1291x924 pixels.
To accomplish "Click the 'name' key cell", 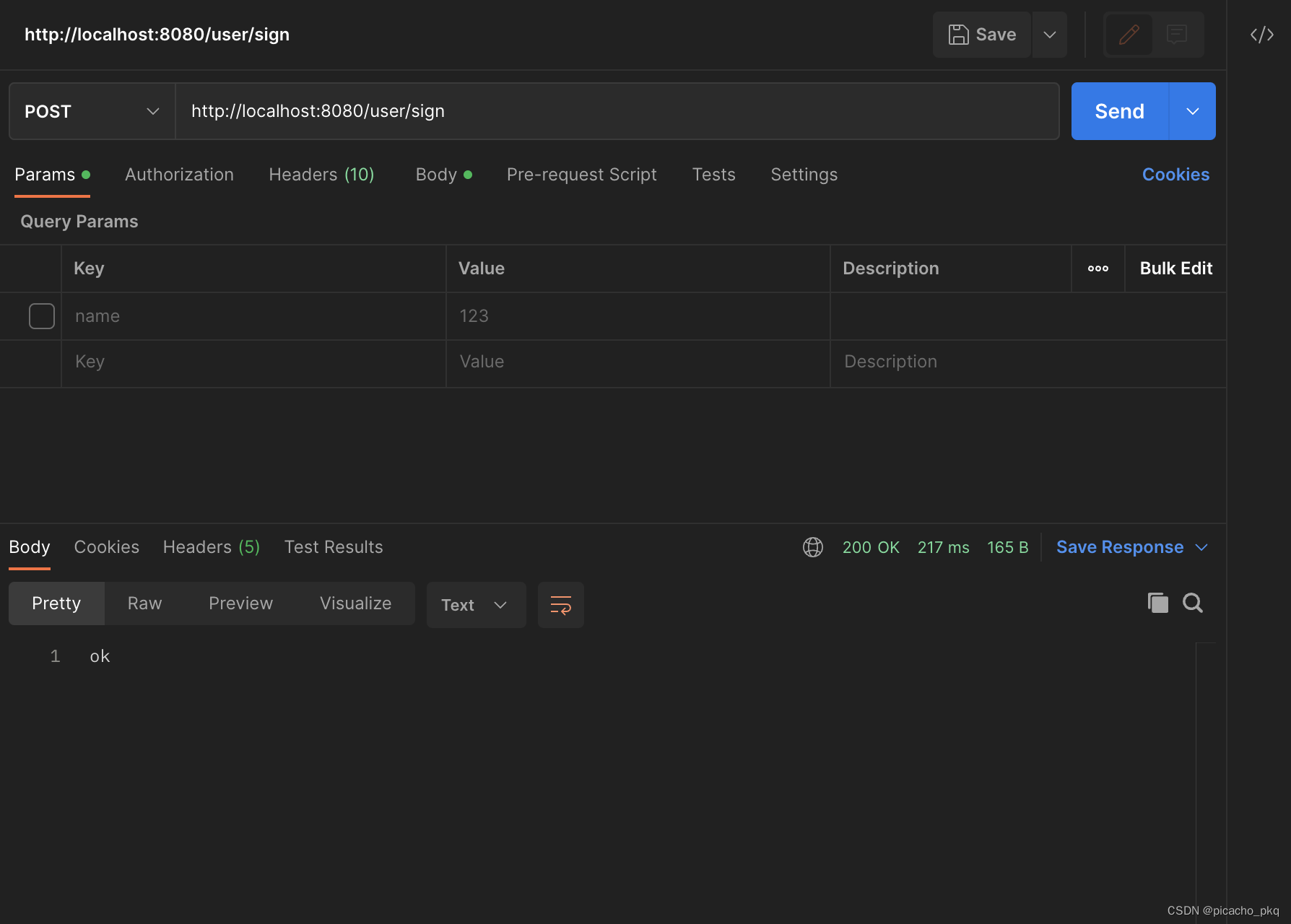I will click(253, 316).
